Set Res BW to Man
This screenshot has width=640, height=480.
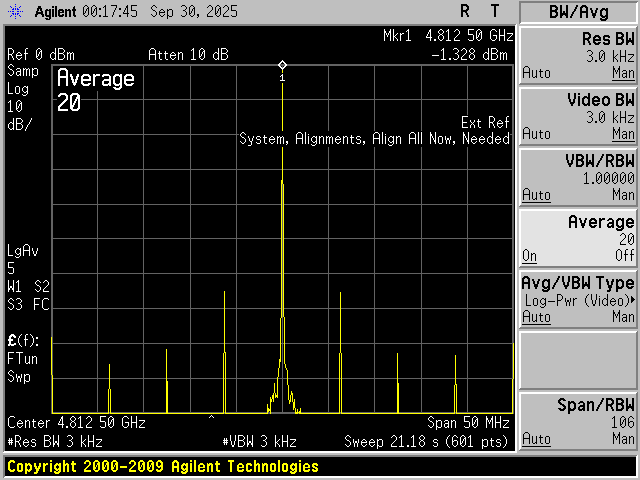tap(623, 73)
